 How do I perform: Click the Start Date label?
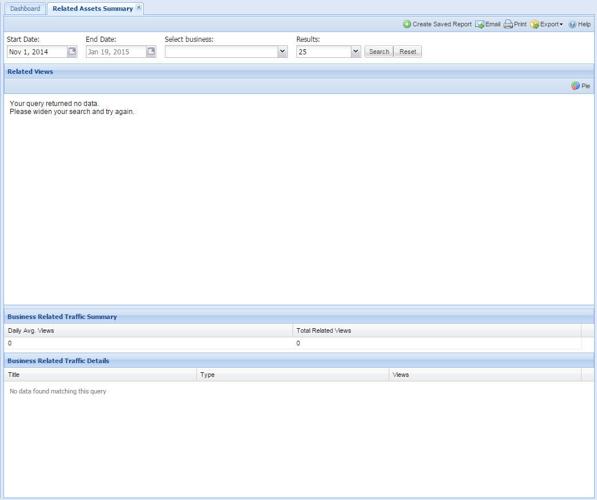pyautogui.click(x=23, y=39)
